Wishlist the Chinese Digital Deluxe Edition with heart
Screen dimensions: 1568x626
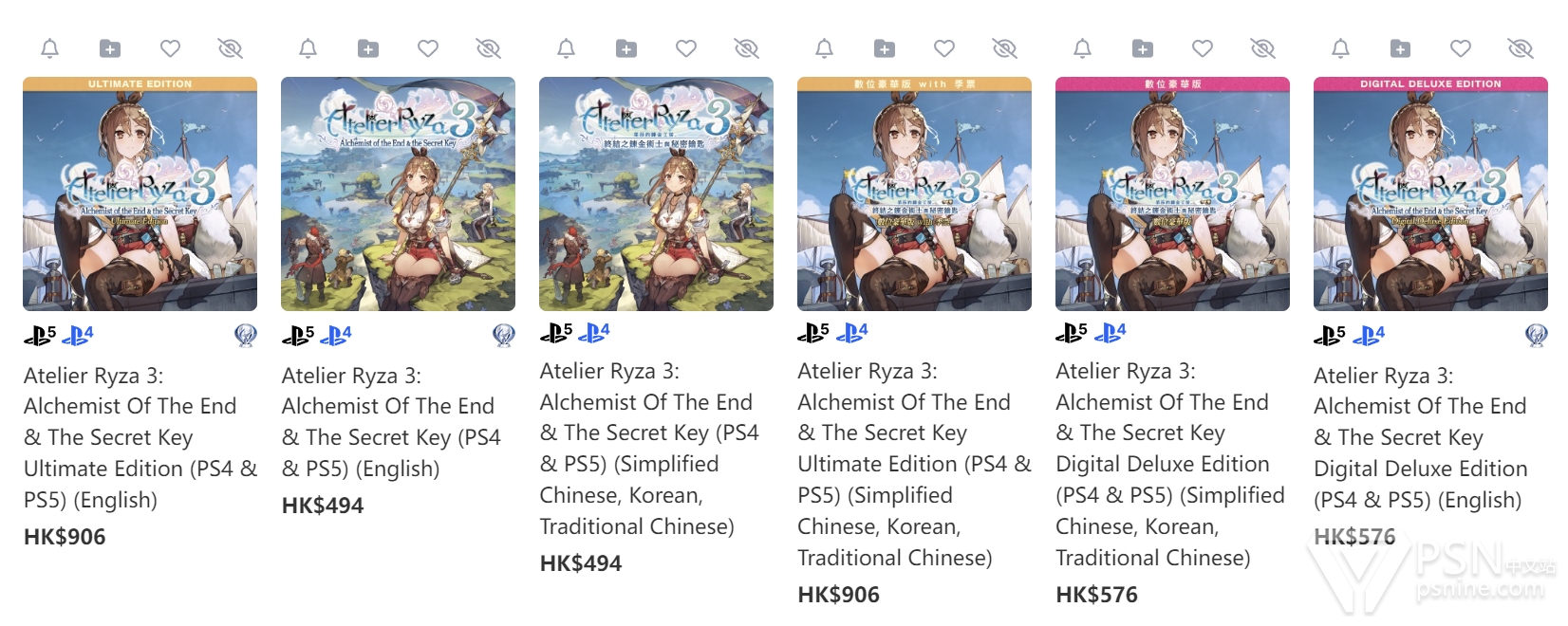pyautogui.click(x=1203, y=48)
